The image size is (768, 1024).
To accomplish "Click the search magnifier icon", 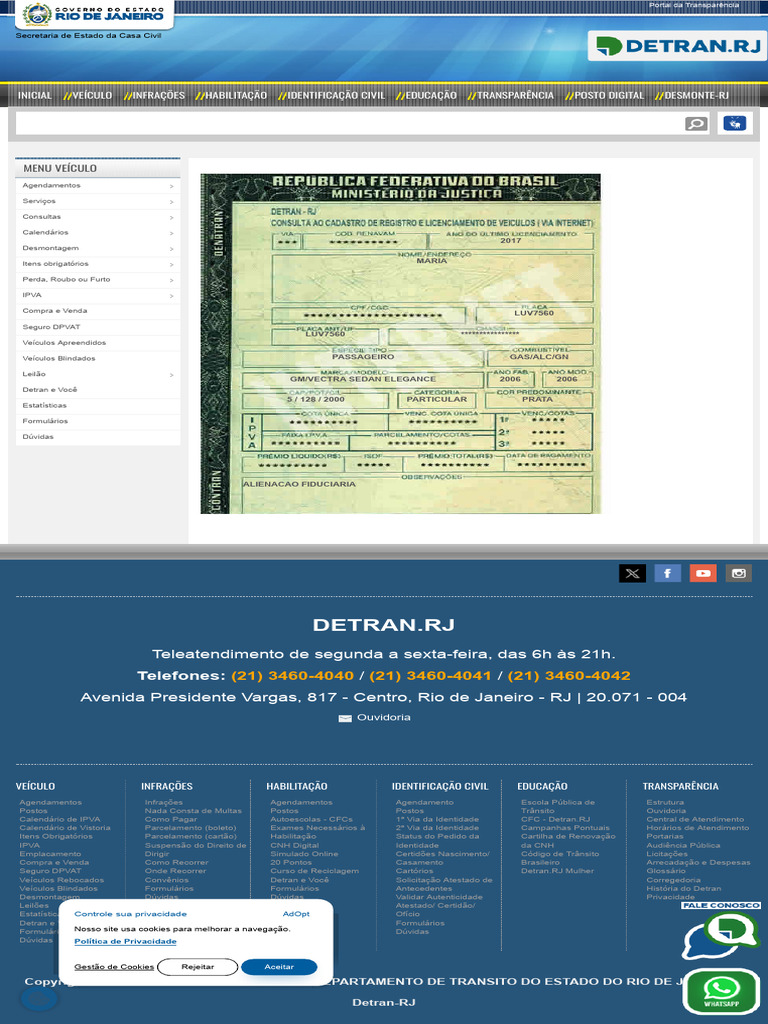I will (x=696, y=123).
